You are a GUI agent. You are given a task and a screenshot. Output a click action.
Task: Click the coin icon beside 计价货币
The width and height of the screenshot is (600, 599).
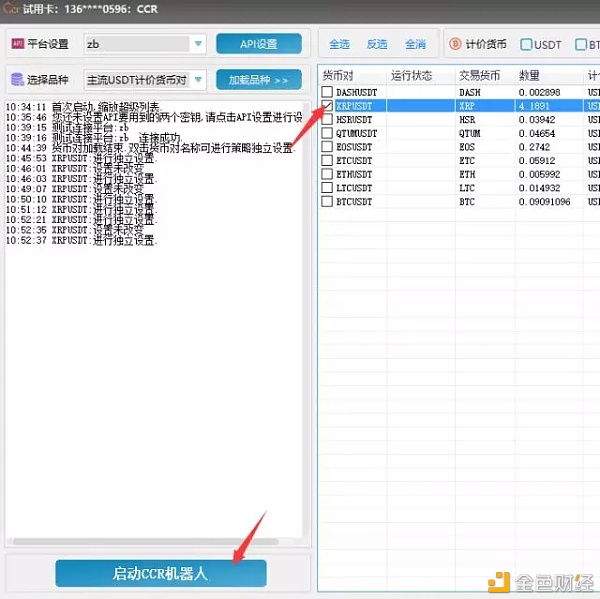(x=455, y=44)
